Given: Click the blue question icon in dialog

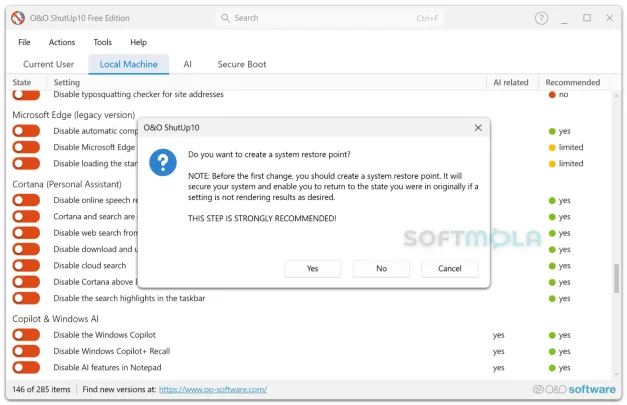Looking at the screenshot, I should click(x=163, y=162).
